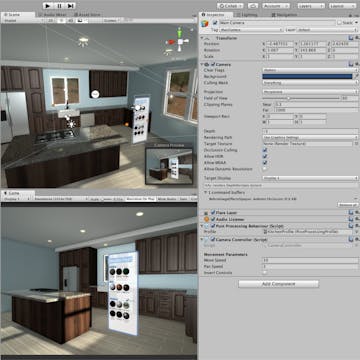Advance one frame with the Step button

(70, 6)
